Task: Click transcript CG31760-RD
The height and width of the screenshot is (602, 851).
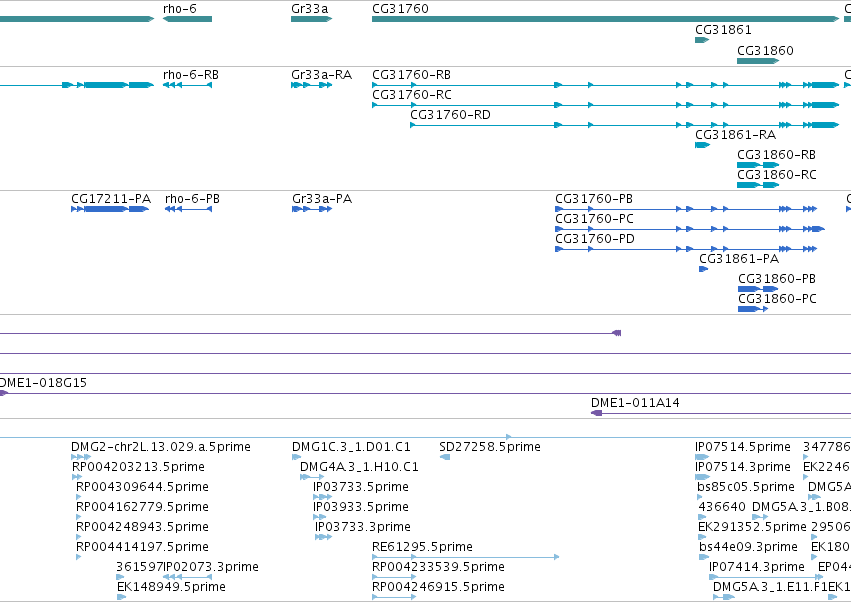Action: click(625, 125)
